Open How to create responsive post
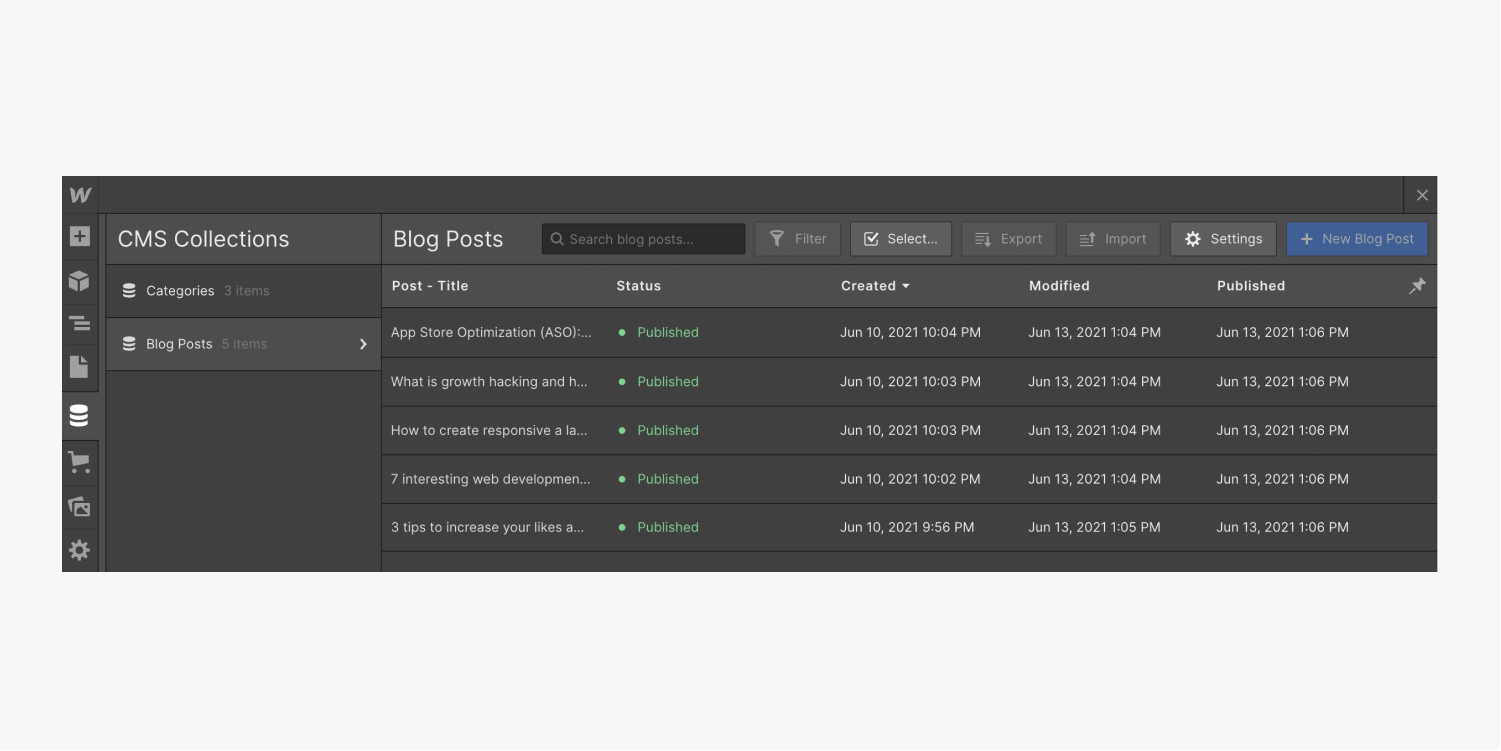 [489, 431]
